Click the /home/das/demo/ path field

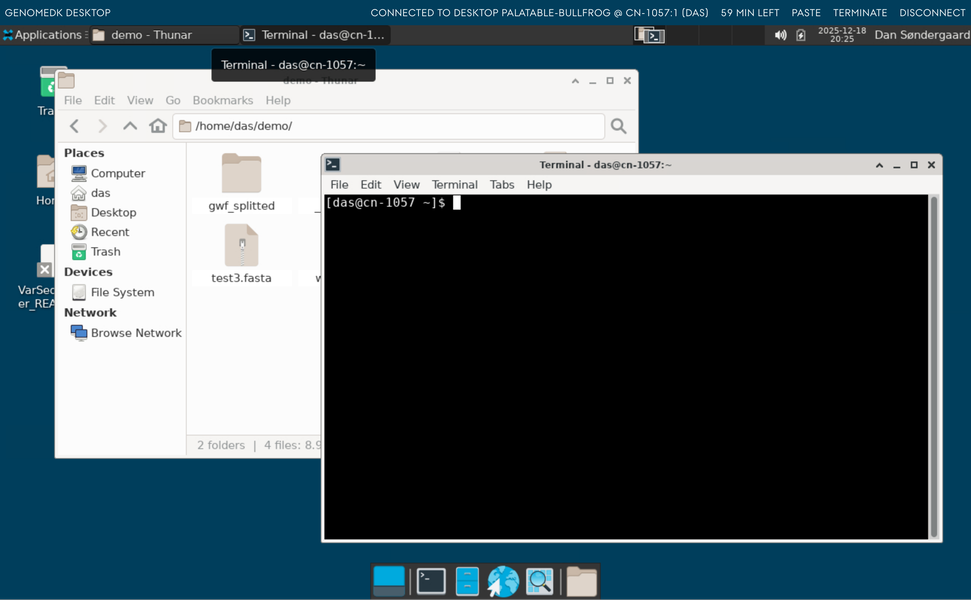pyautogui.click(x=390, y=126)
